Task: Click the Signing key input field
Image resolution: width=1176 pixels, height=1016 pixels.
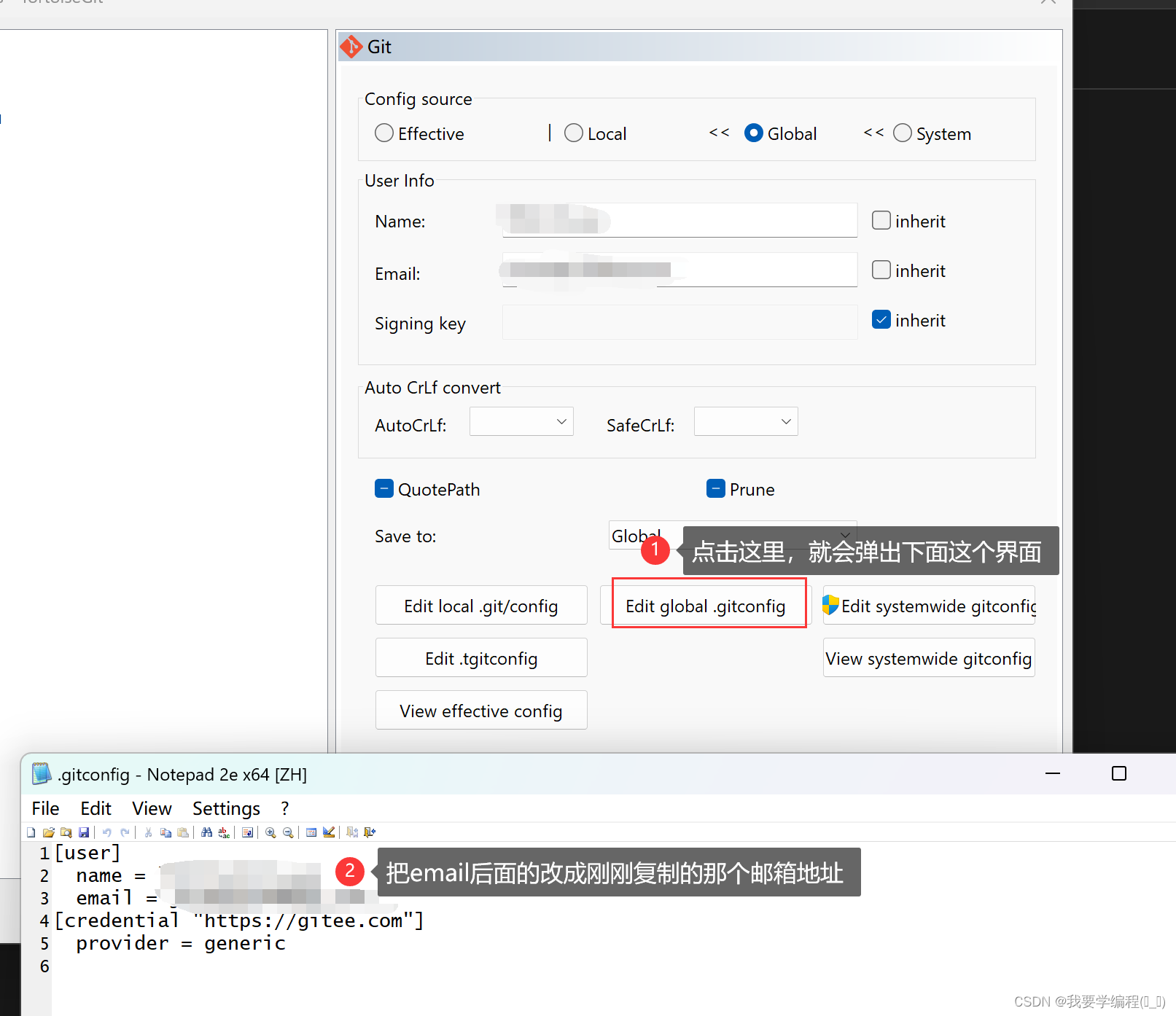Action: click(x=679, y=321)
